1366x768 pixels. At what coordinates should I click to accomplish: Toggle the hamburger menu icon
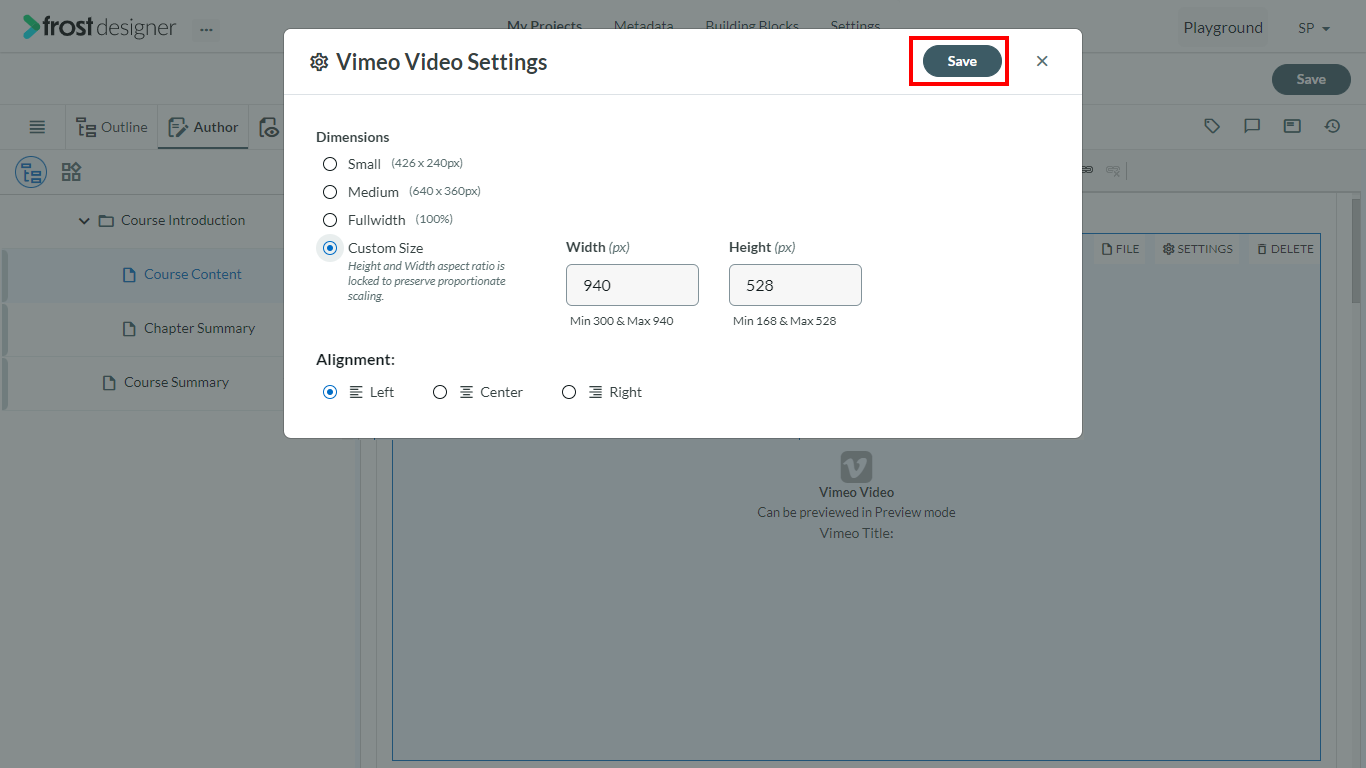pyautogui.click(x=37, y=127)
